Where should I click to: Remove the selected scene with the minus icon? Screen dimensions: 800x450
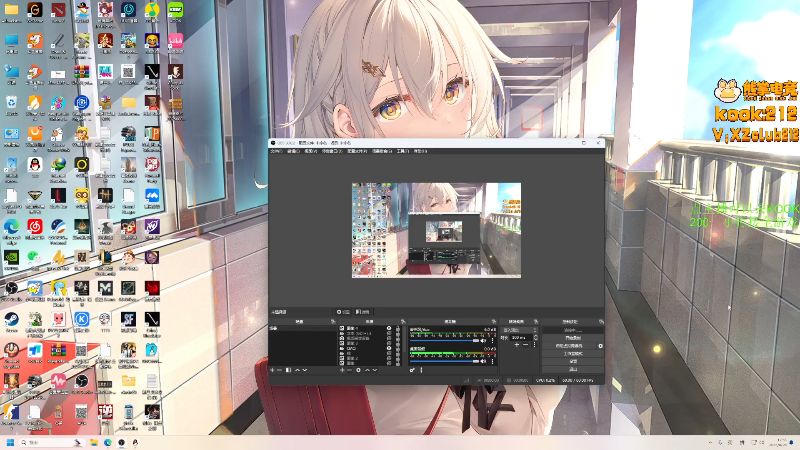(279, 370)
